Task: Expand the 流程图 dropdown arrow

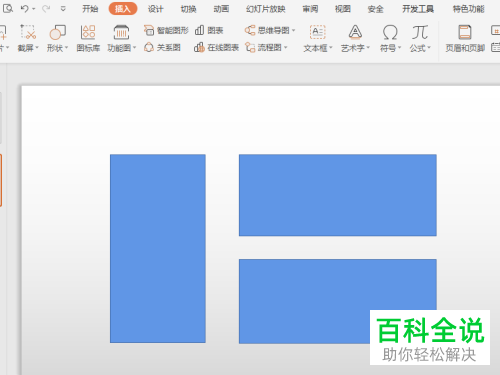Action: click(x=286, y=48)
